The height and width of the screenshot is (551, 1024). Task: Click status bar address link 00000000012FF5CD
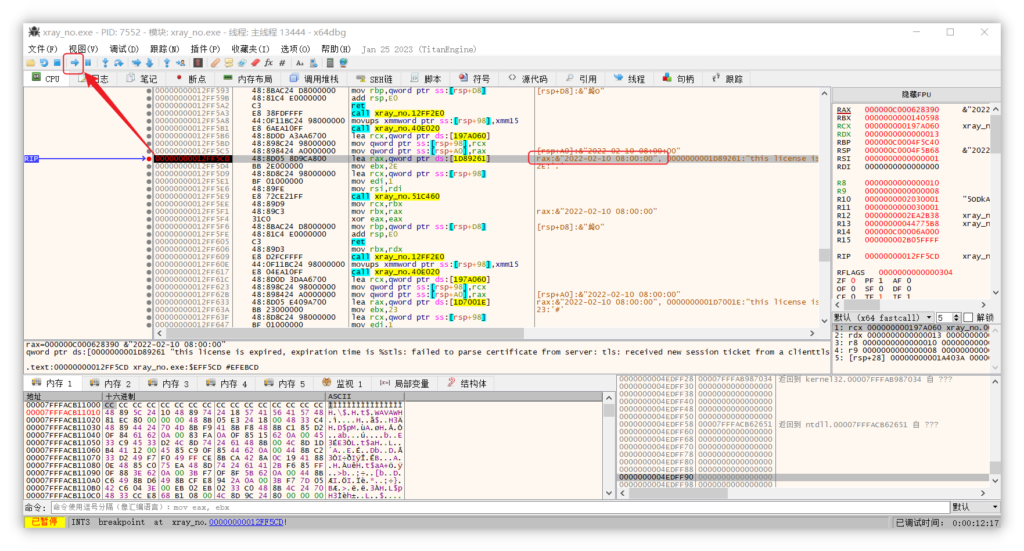tap(246, 522)
